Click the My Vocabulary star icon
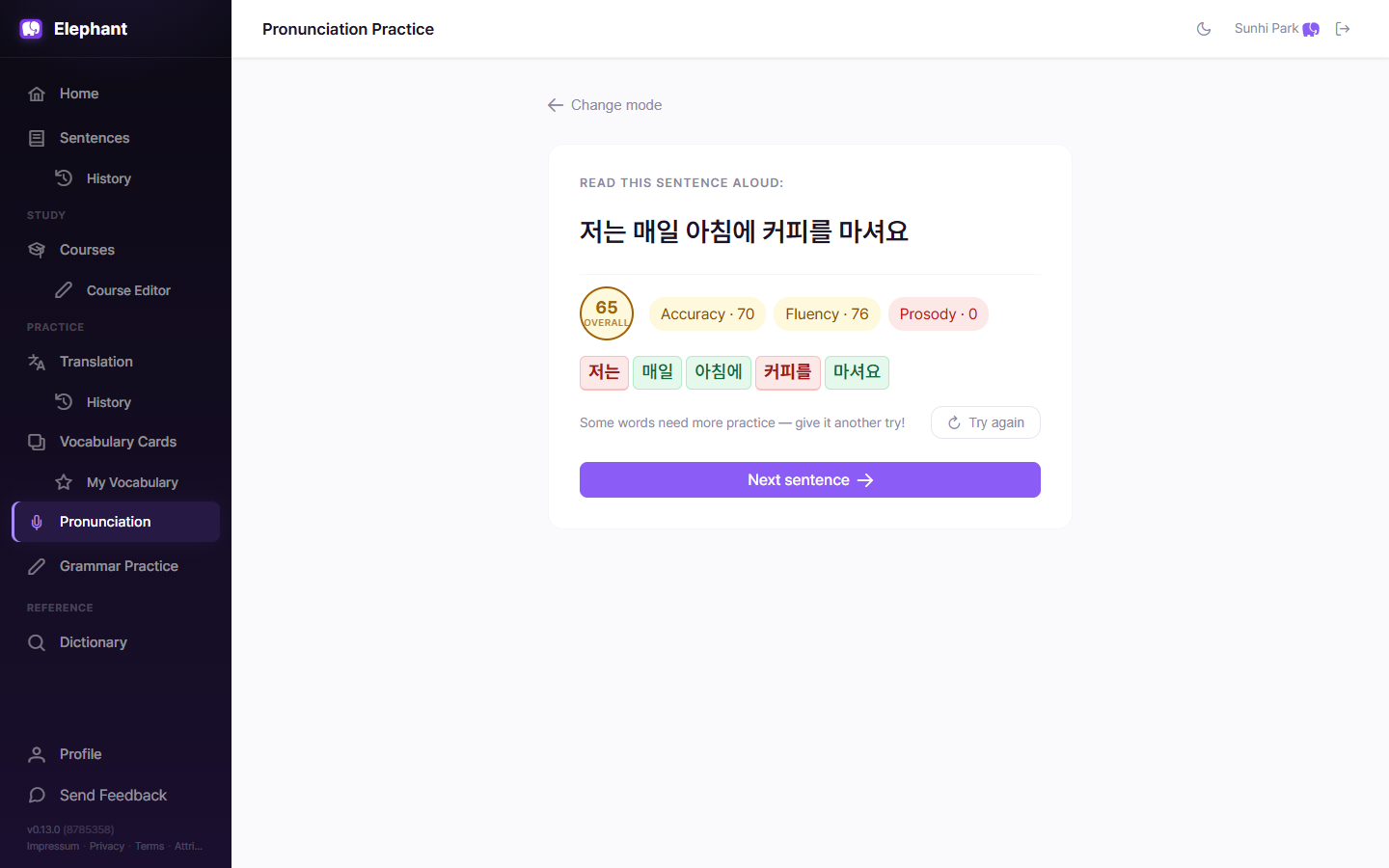This screenshot has height=868, width=1389. tap(64, 482)
